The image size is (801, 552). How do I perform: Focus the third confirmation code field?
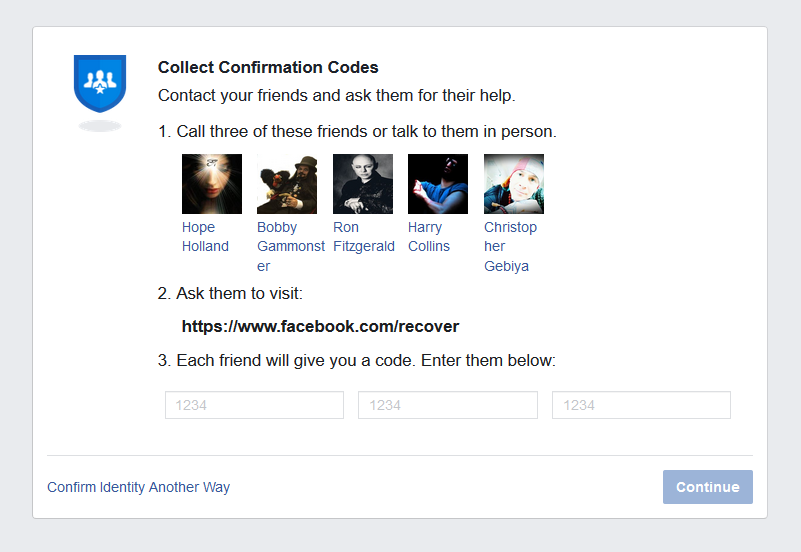click(x=642, y=405)
